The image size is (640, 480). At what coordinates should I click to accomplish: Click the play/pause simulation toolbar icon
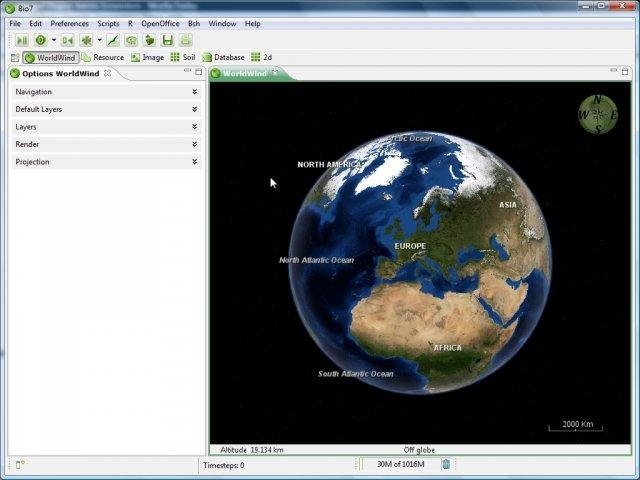22,40
